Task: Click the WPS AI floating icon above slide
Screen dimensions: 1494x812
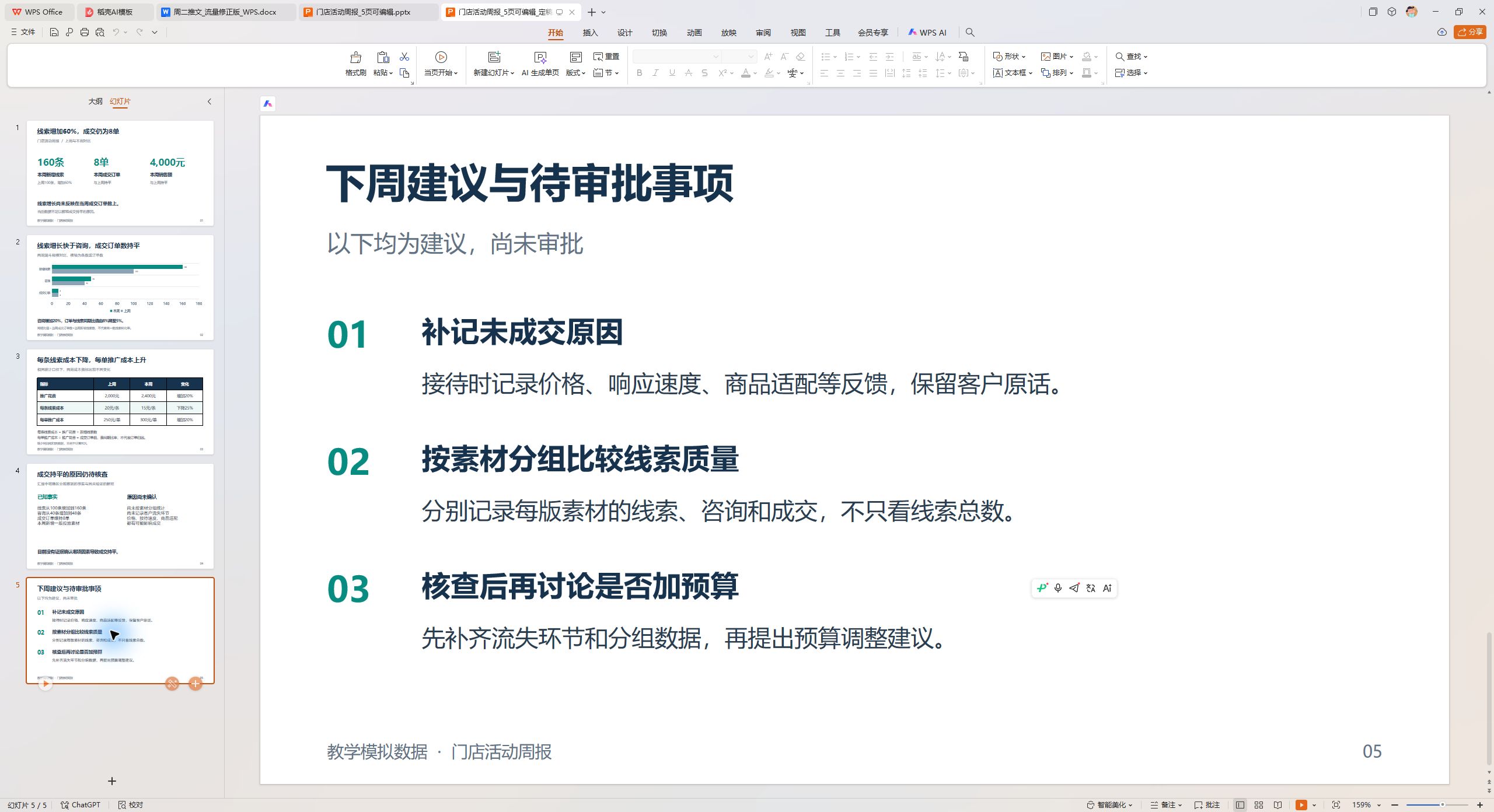Action: tap(268, 104)
